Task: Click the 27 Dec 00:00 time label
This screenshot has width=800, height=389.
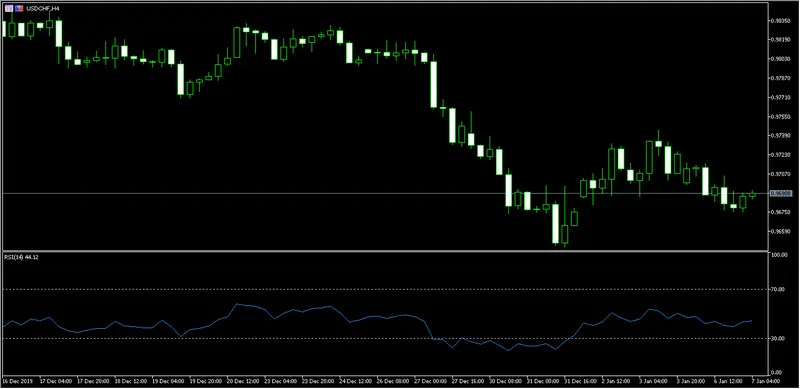Action: click(x=432, y=380)
